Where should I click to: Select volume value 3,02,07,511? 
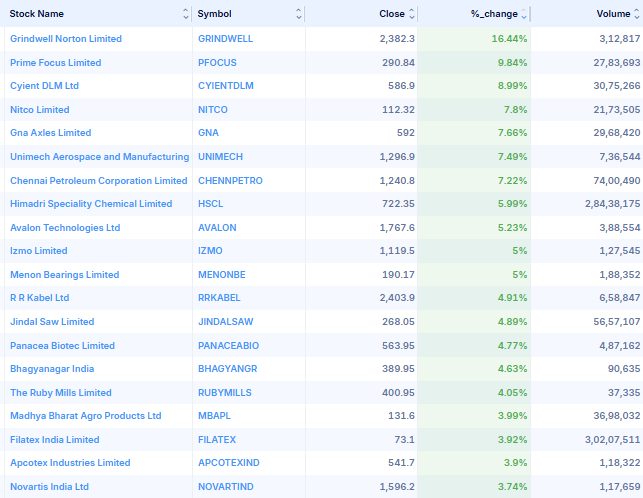[x=613, y=440]
